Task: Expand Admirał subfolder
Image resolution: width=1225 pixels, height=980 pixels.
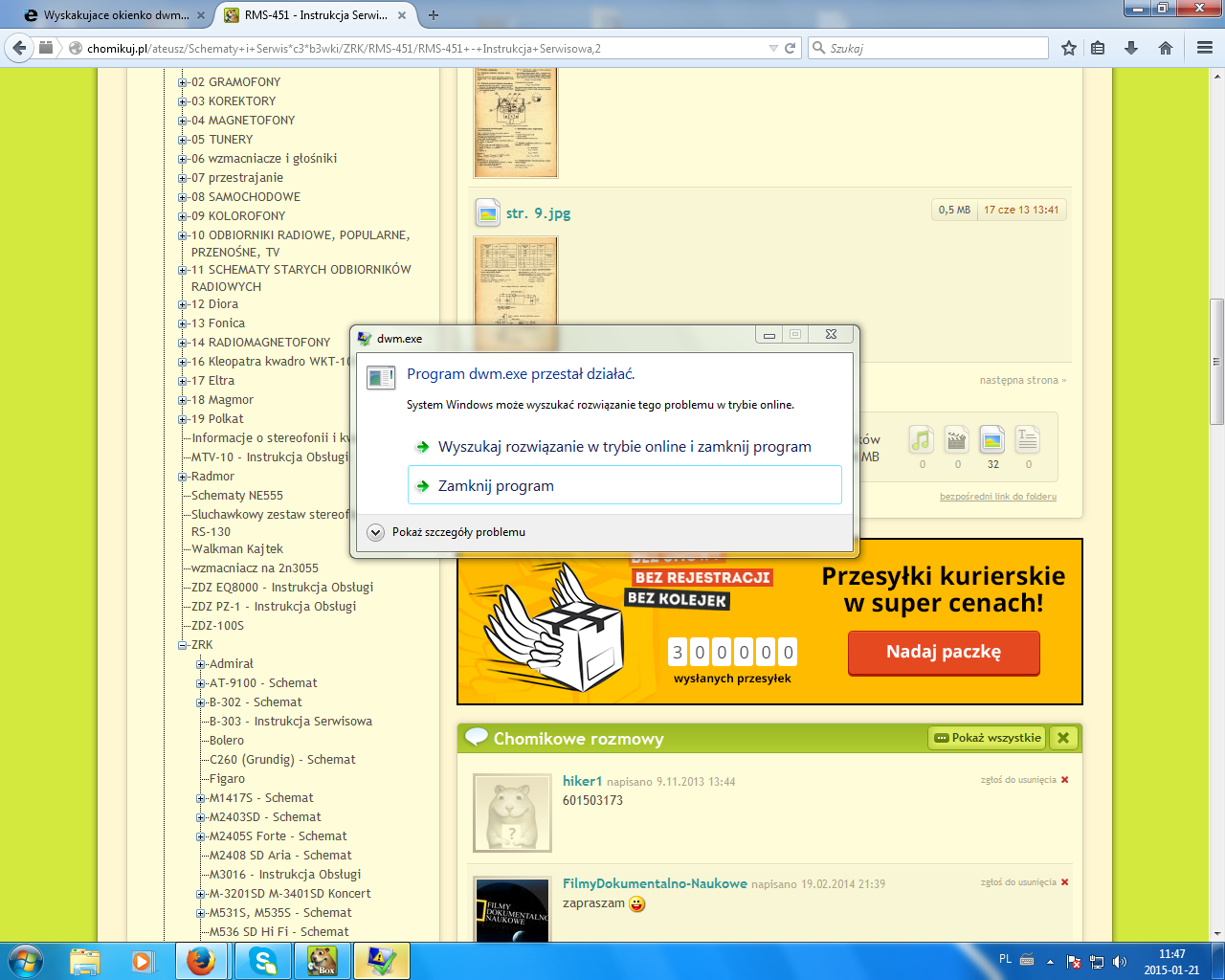Action: 201,664
